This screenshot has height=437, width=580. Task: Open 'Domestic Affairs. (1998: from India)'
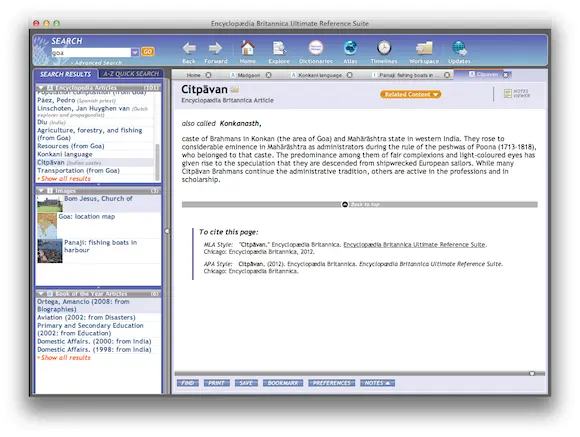94,350
